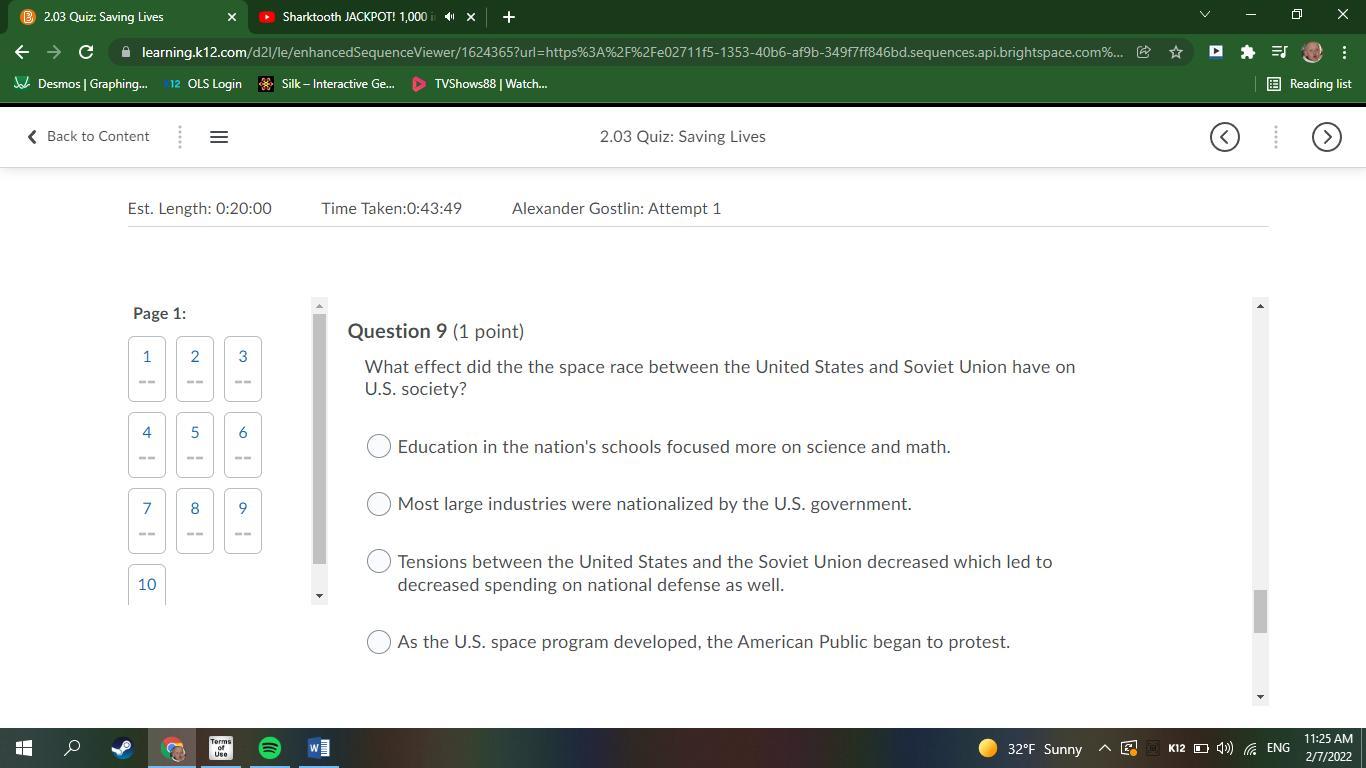Jump to question 7 in the navigator
The width and height of the screenshot is (1366, 768).
pos(147,521)
